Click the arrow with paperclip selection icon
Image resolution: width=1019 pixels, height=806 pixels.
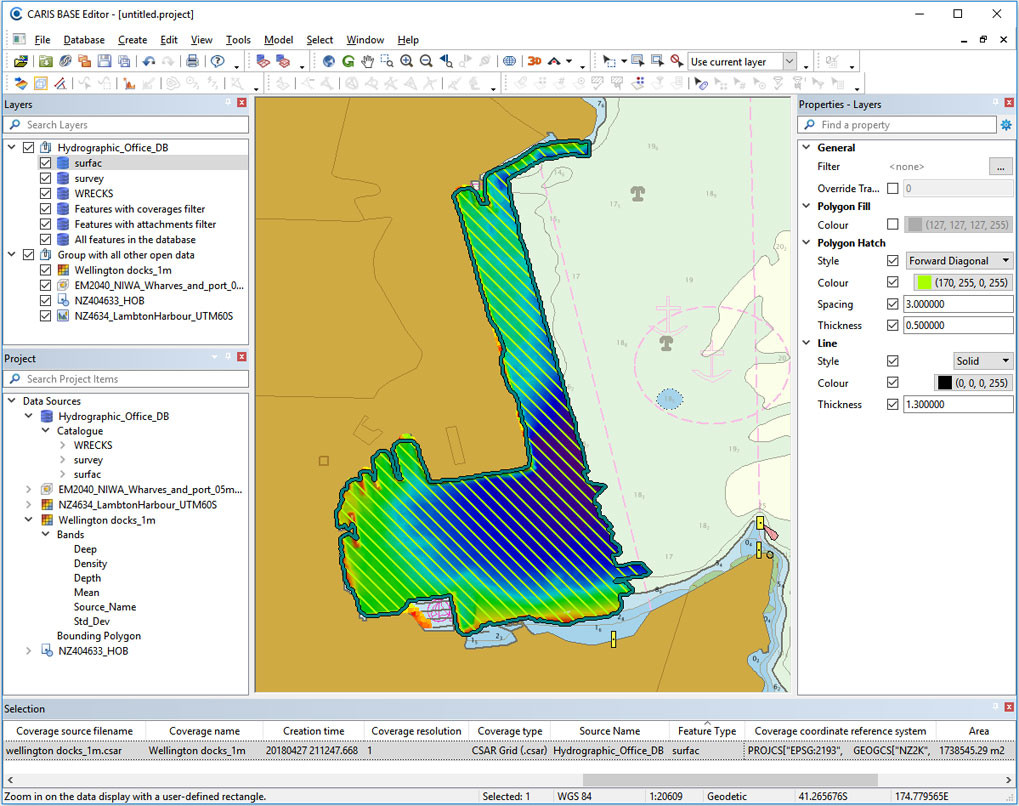pos(701,83)
